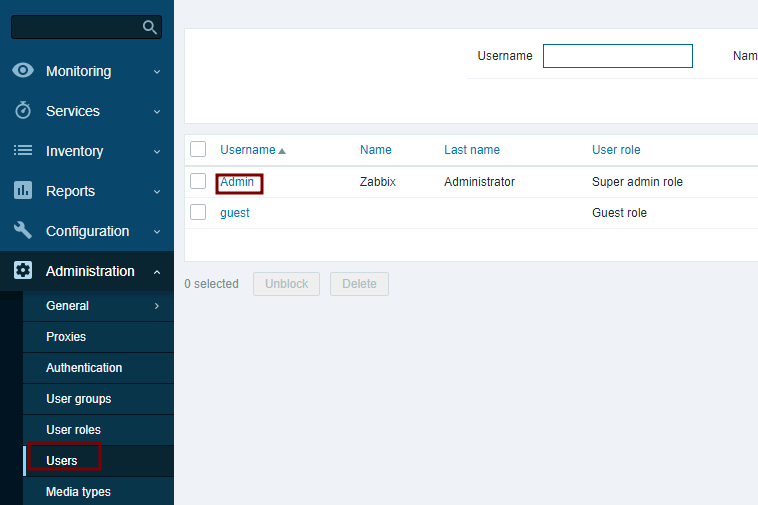Image resolution: width=758 pixels, height=505 pixels.
Task: Click the Configuration wrench icon
Action: pos(22,231)
